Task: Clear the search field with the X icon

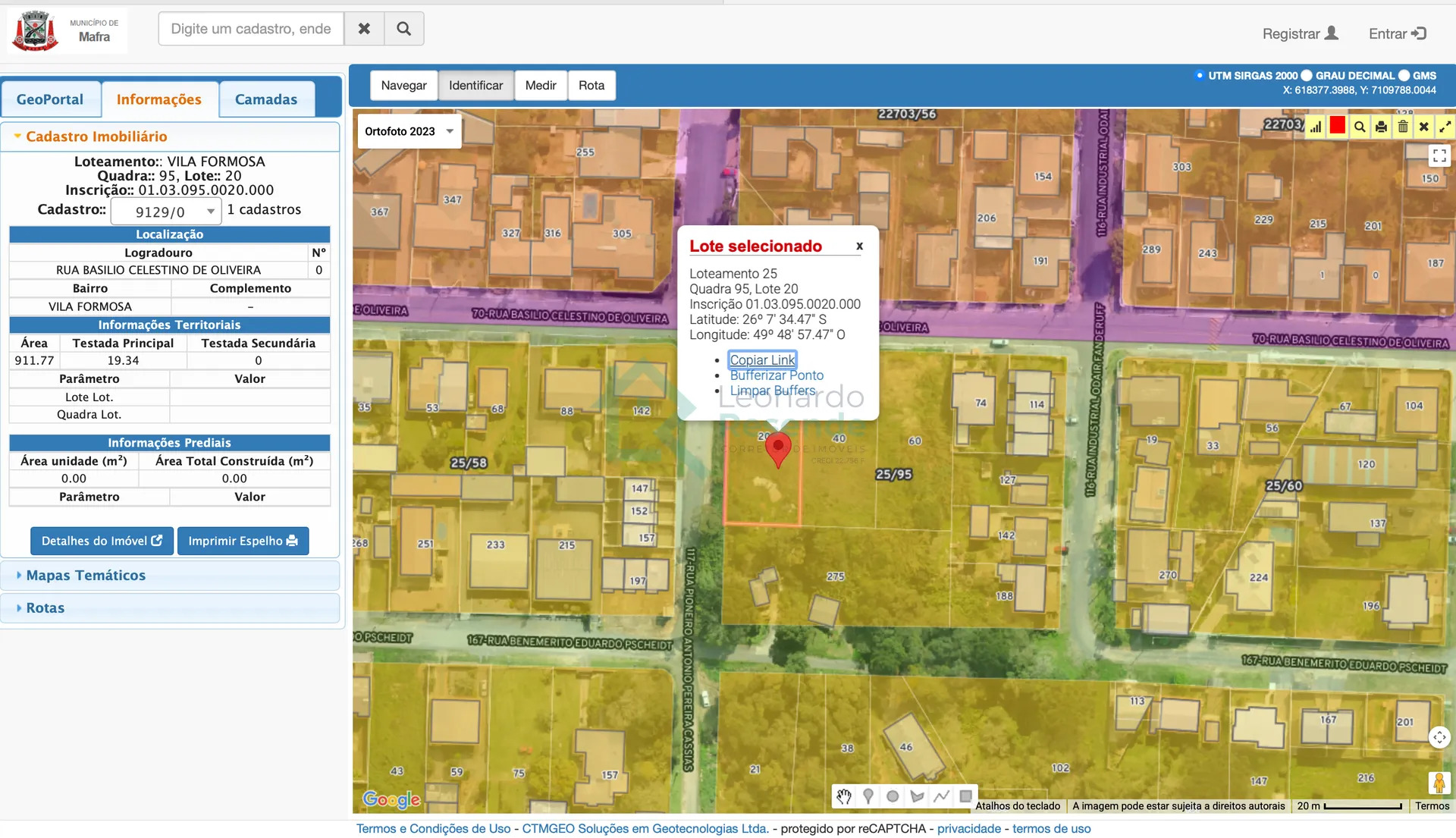Action: tap(364, 29)
